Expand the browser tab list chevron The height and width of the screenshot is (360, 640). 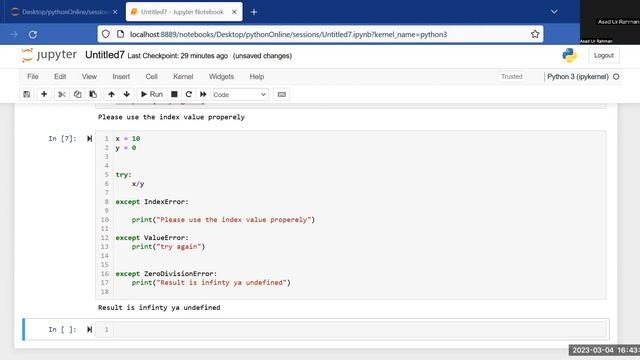pyautogui.click(x=554, y=12)
